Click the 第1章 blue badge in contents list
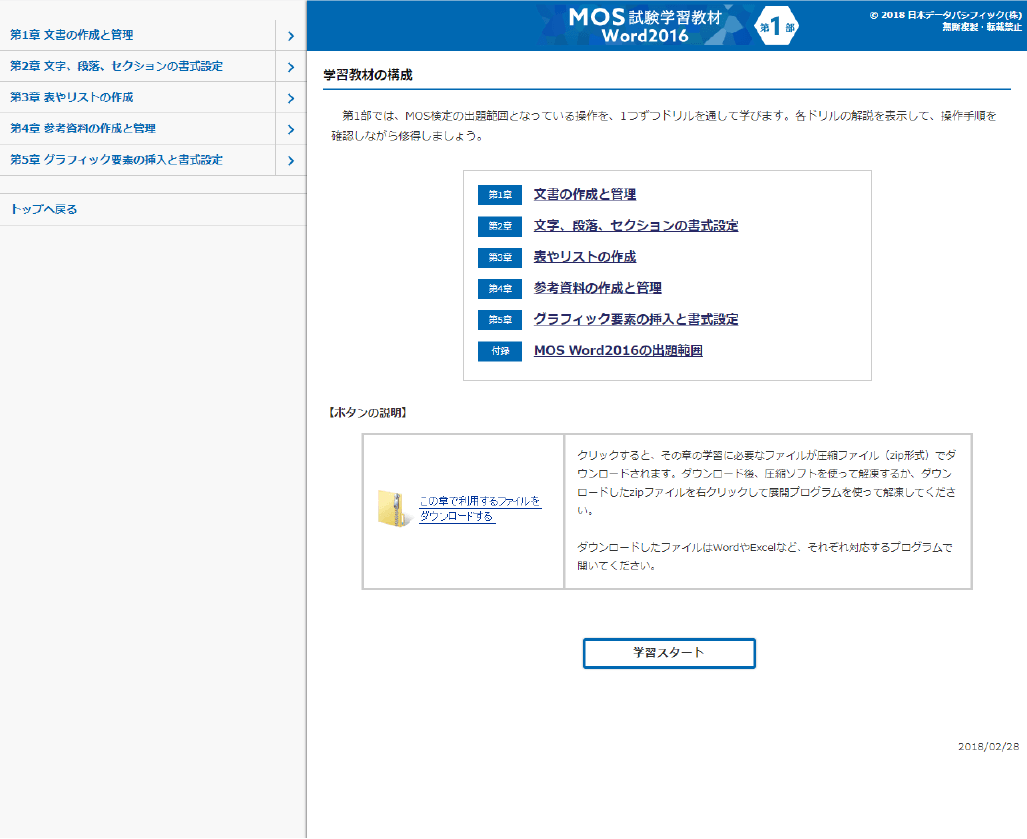 tap(500, 195)
